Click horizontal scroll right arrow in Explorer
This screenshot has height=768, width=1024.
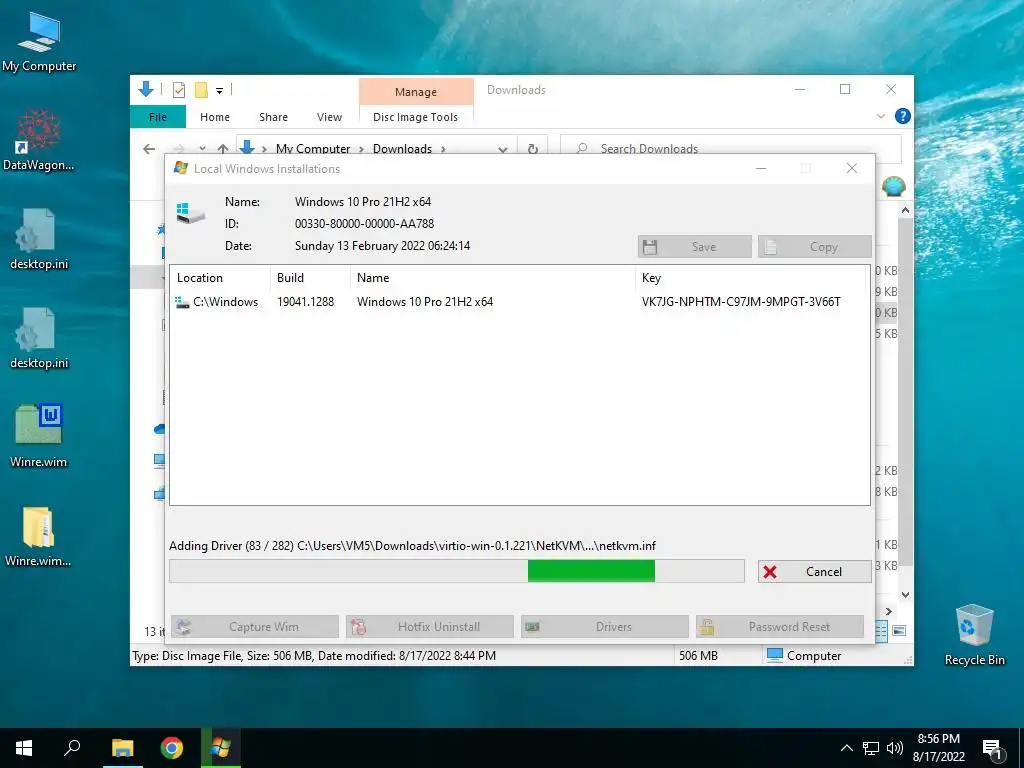[888, 611]
